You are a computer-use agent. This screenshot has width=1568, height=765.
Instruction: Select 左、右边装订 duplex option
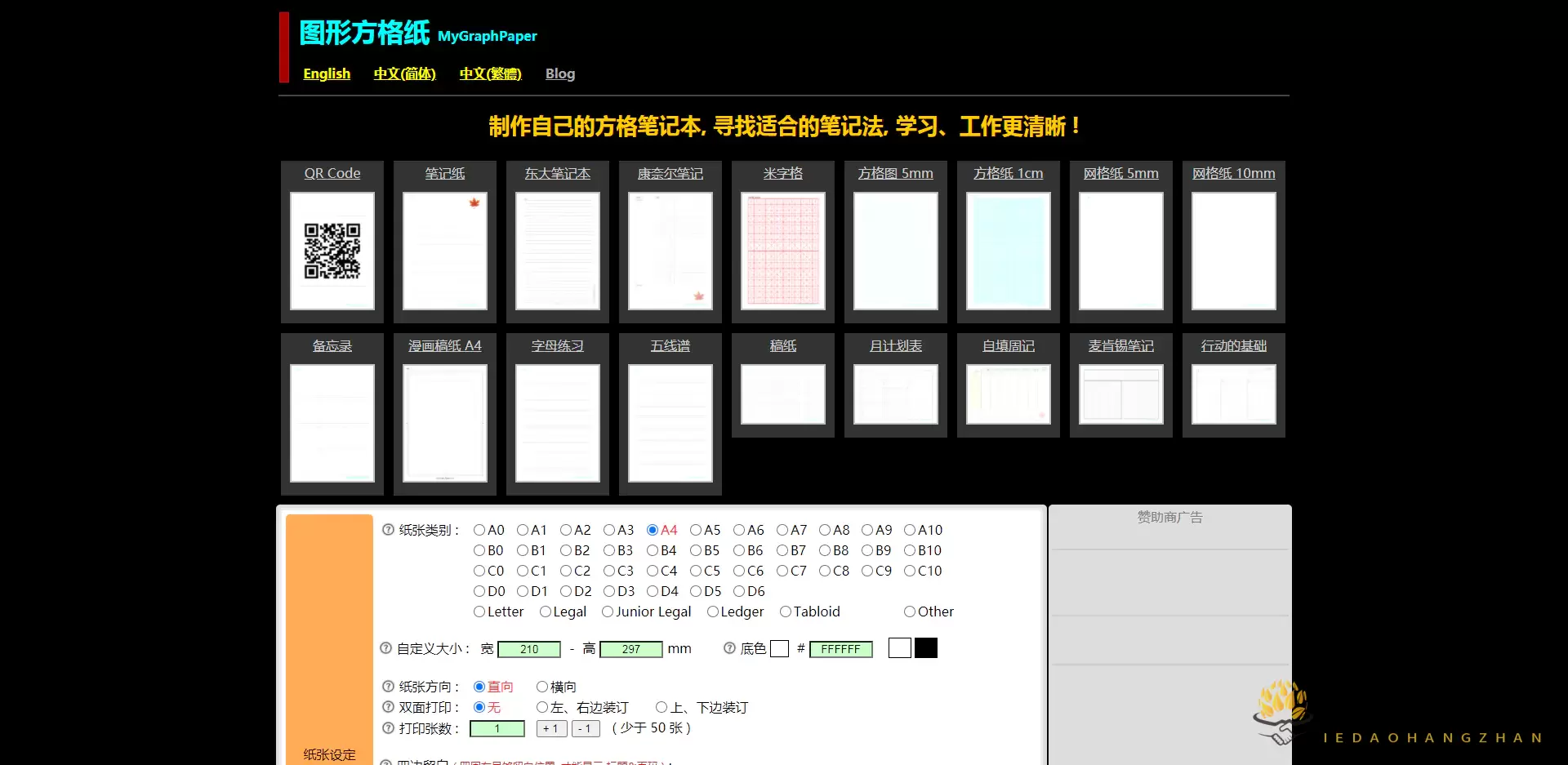coord(541,707)
